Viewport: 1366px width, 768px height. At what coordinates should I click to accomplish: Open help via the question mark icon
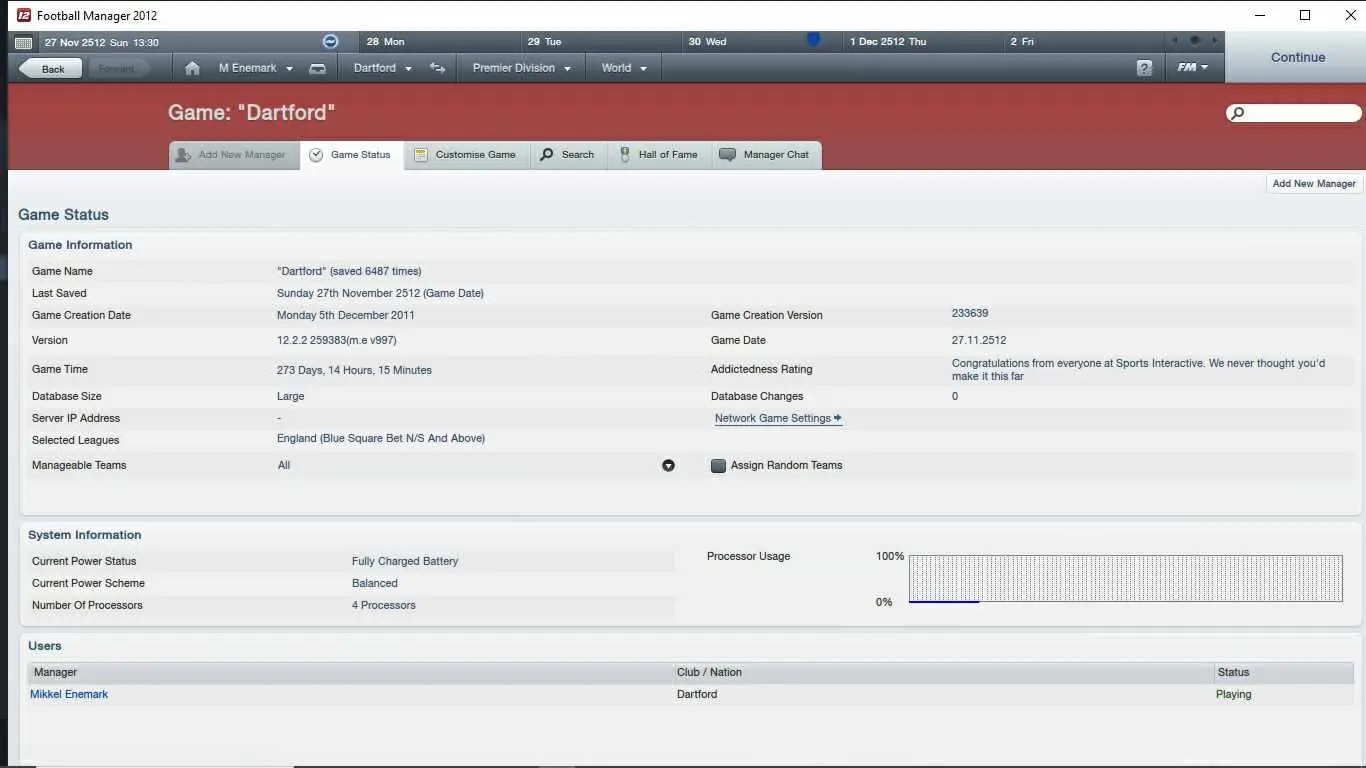click(x=1144, y=68)
